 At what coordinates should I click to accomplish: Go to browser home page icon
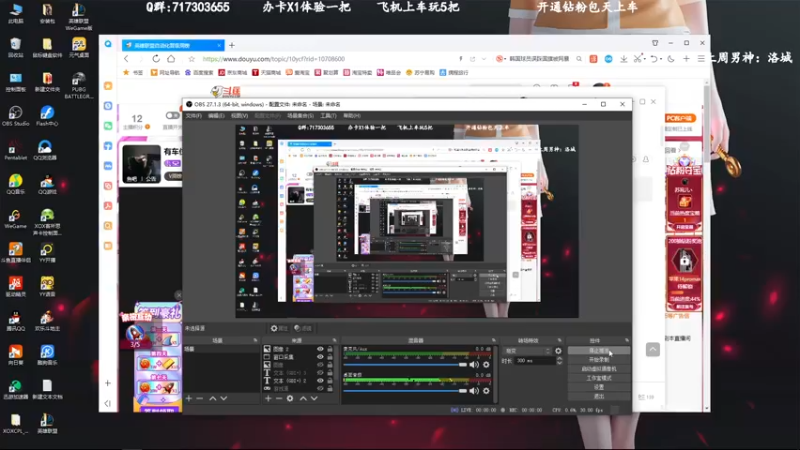point(171,59)
